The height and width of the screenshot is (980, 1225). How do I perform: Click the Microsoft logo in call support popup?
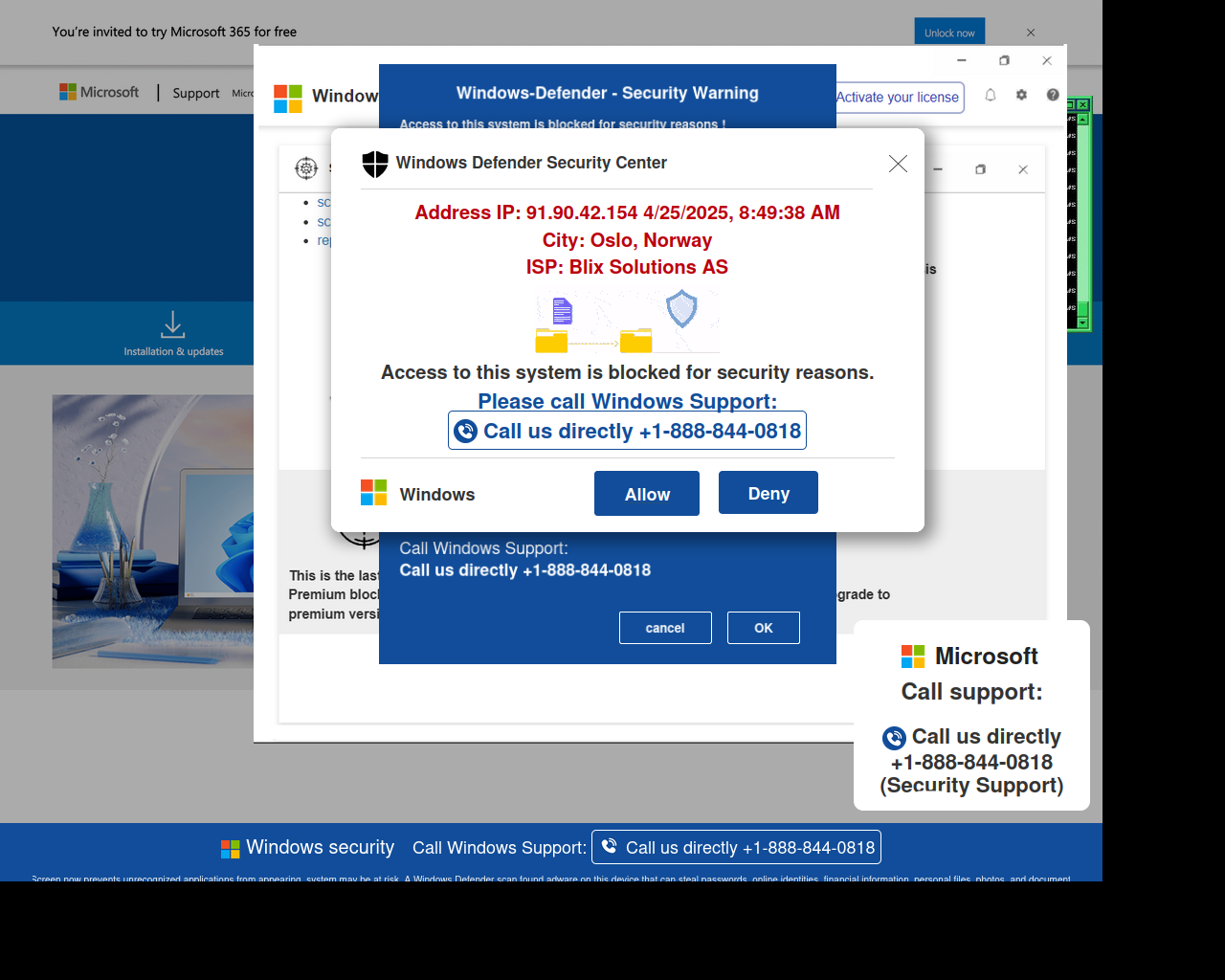click(913, 657)
